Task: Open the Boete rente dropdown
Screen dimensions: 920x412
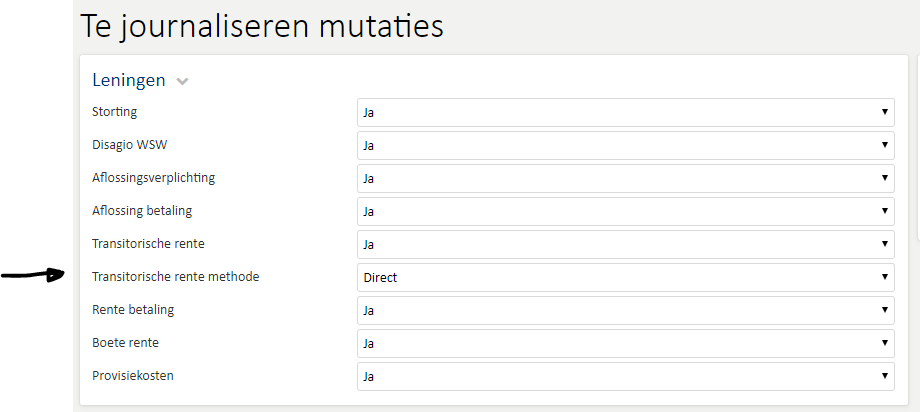Action: click(625, 343)
